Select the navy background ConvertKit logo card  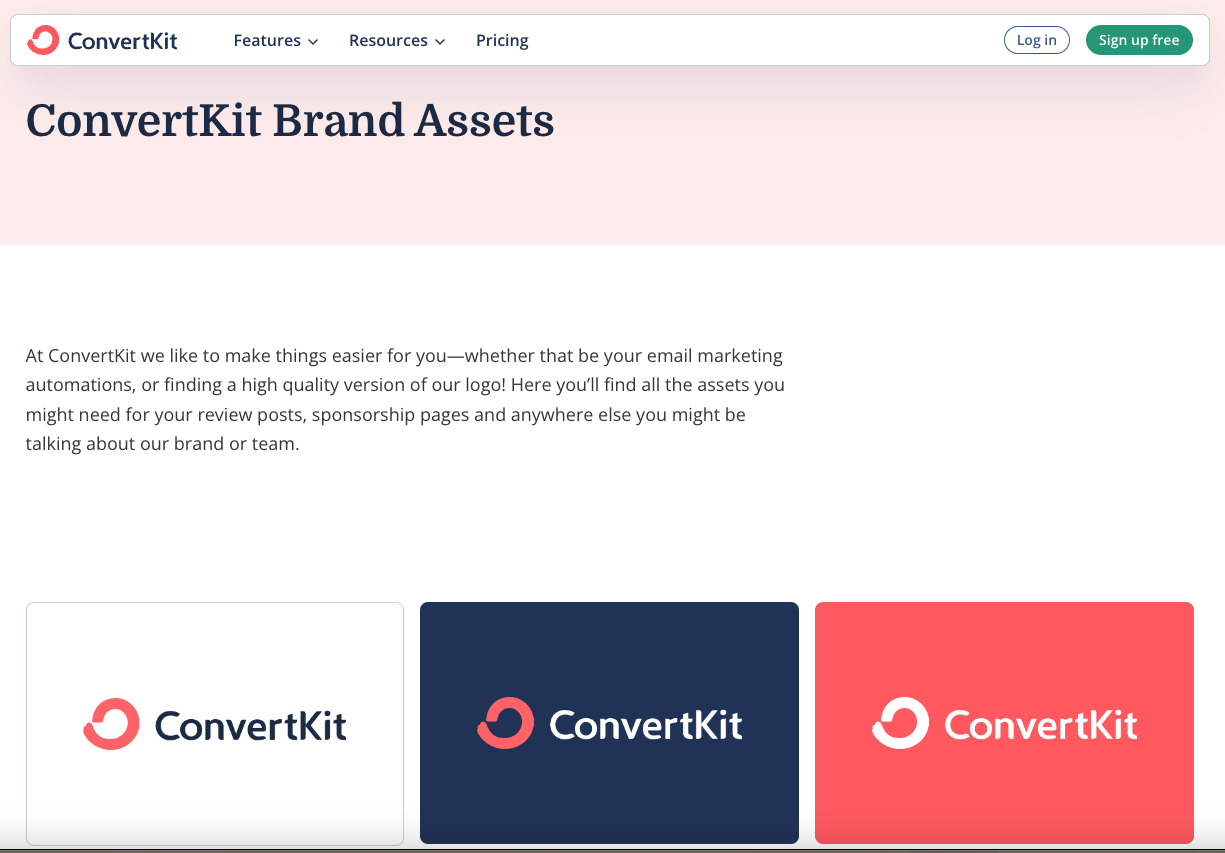[609, 723]
